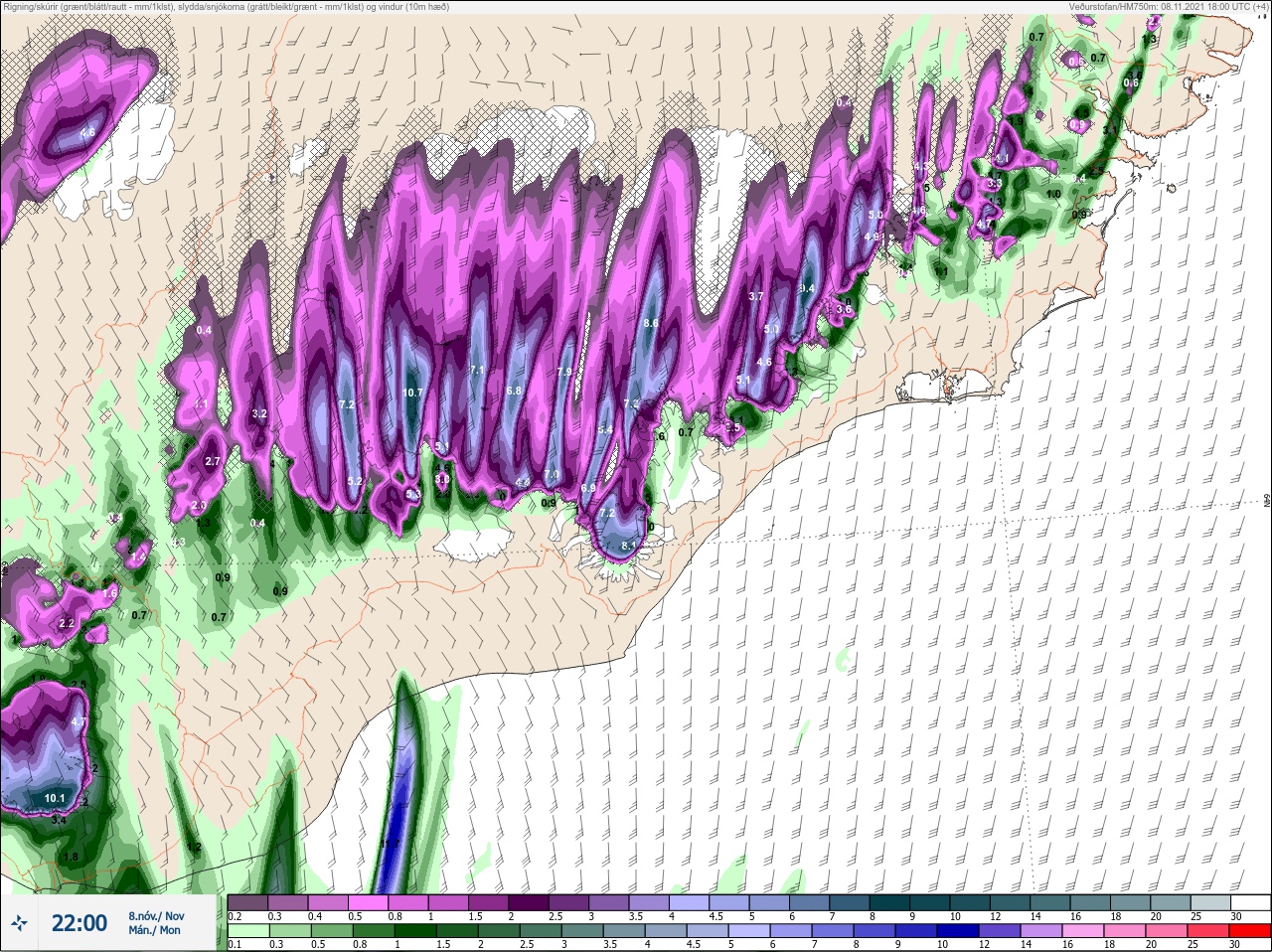
Task: Click the bright pink swatch labelled 0.5 in upper legend
Action: 370,901
